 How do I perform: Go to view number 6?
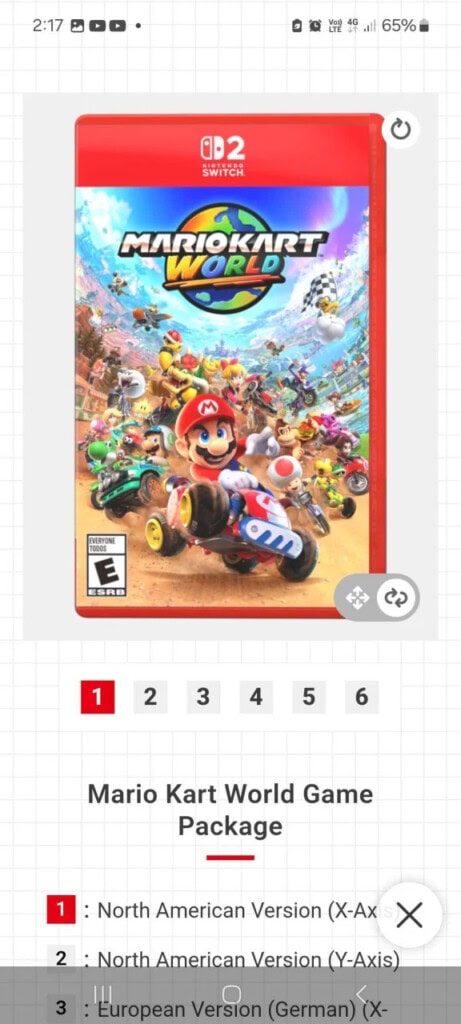[362, 697]
